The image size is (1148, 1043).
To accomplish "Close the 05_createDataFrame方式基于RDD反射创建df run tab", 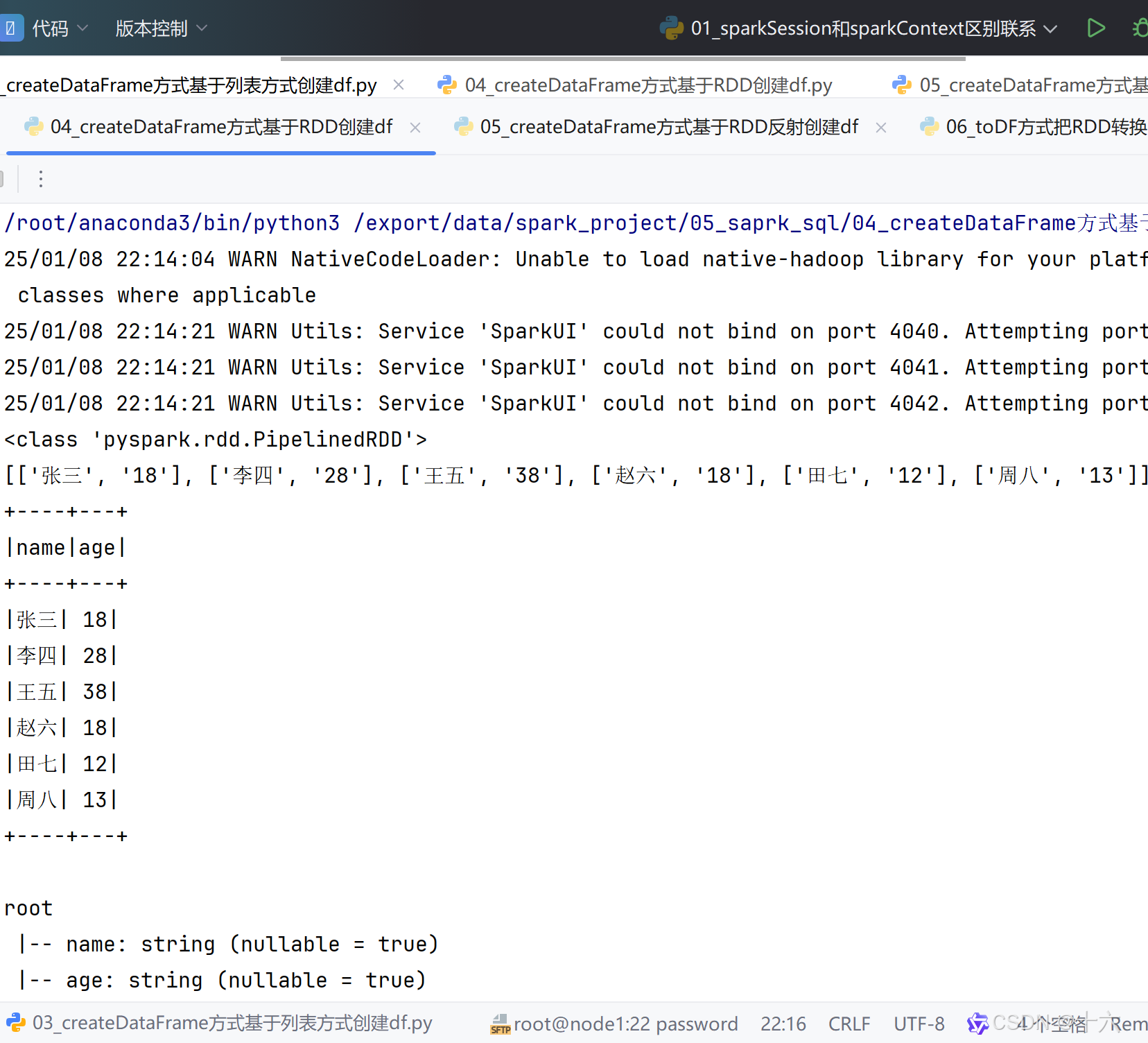I will pos(881,128).
